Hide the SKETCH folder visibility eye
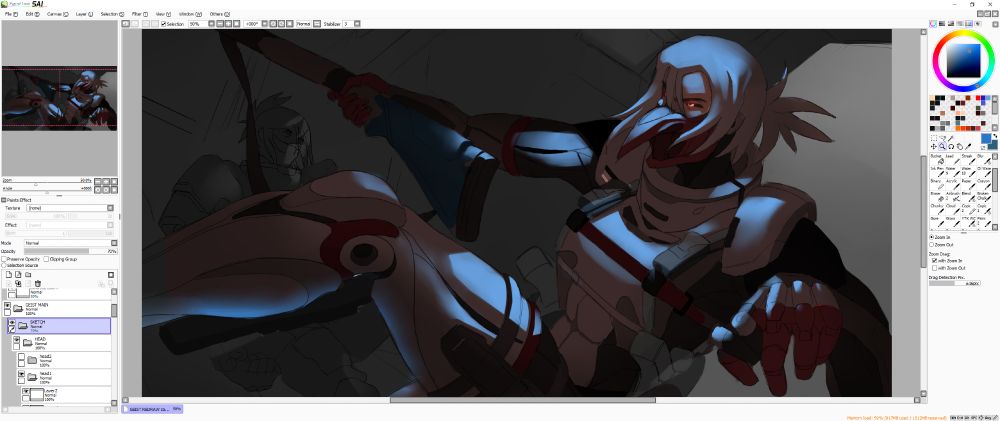The width and height of the screenshot is (1000, 421). [12, 323]
